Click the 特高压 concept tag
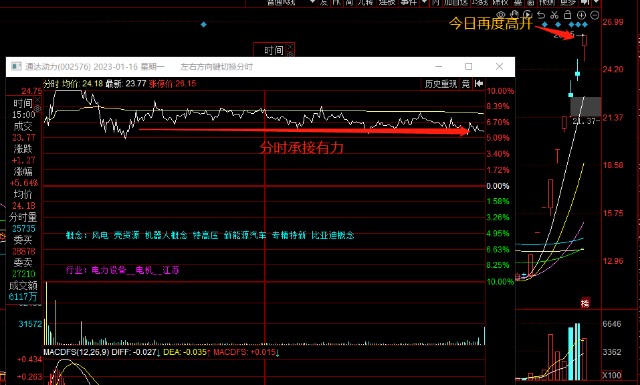Image resolution: width=640 pixels, height=385 pixels. 205,235
